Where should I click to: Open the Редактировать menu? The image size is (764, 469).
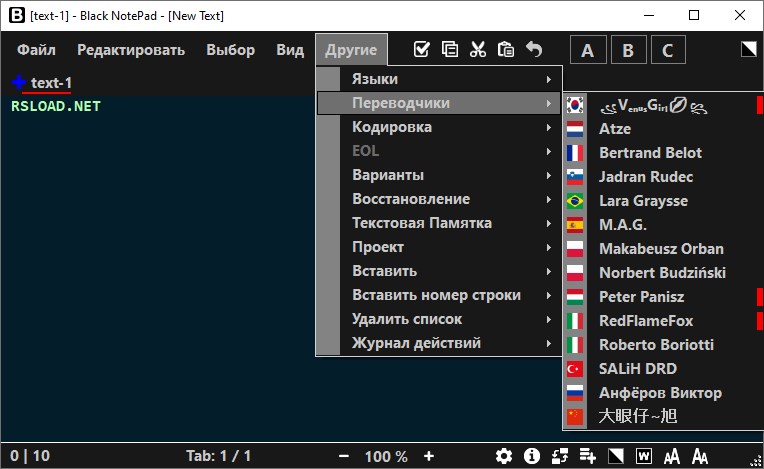[131, 50]
